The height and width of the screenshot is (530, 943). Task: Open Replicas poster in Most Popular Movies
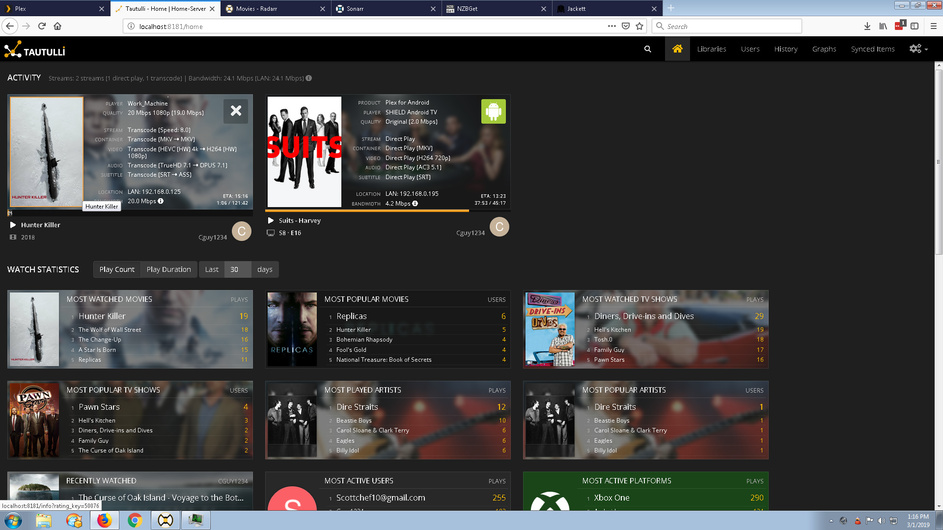292,329
